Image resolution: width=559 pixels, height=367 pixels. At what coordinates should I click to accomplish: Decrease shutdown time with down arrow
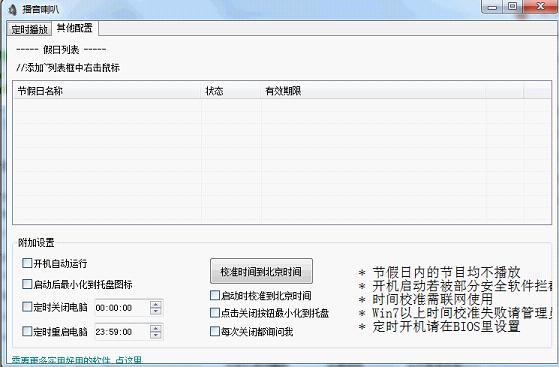pyautogui.click(x=156, y=311)
